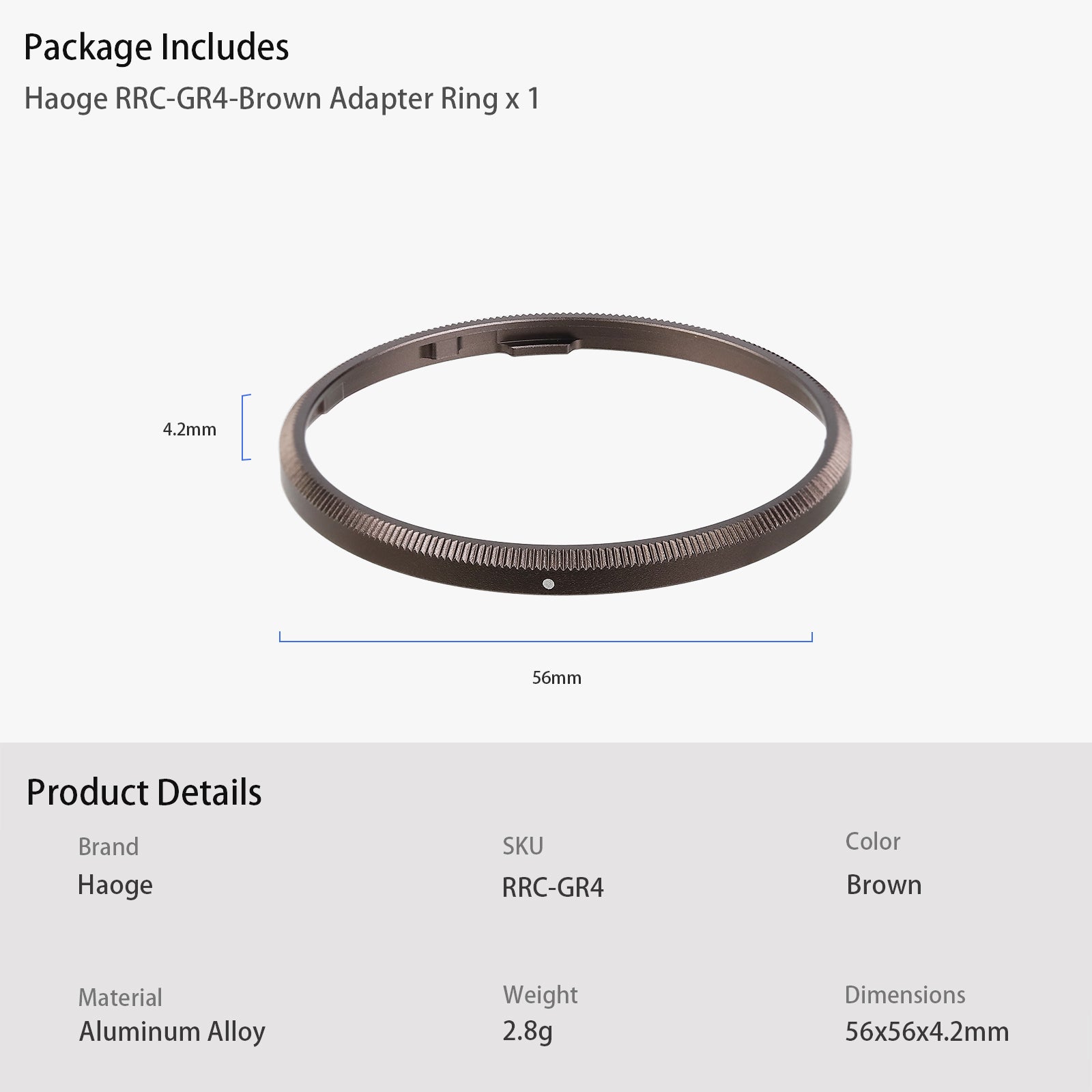Viewport: 1092px width, 1092px height.
Task: Click the "Weight" field label
Action: [540, 995]
